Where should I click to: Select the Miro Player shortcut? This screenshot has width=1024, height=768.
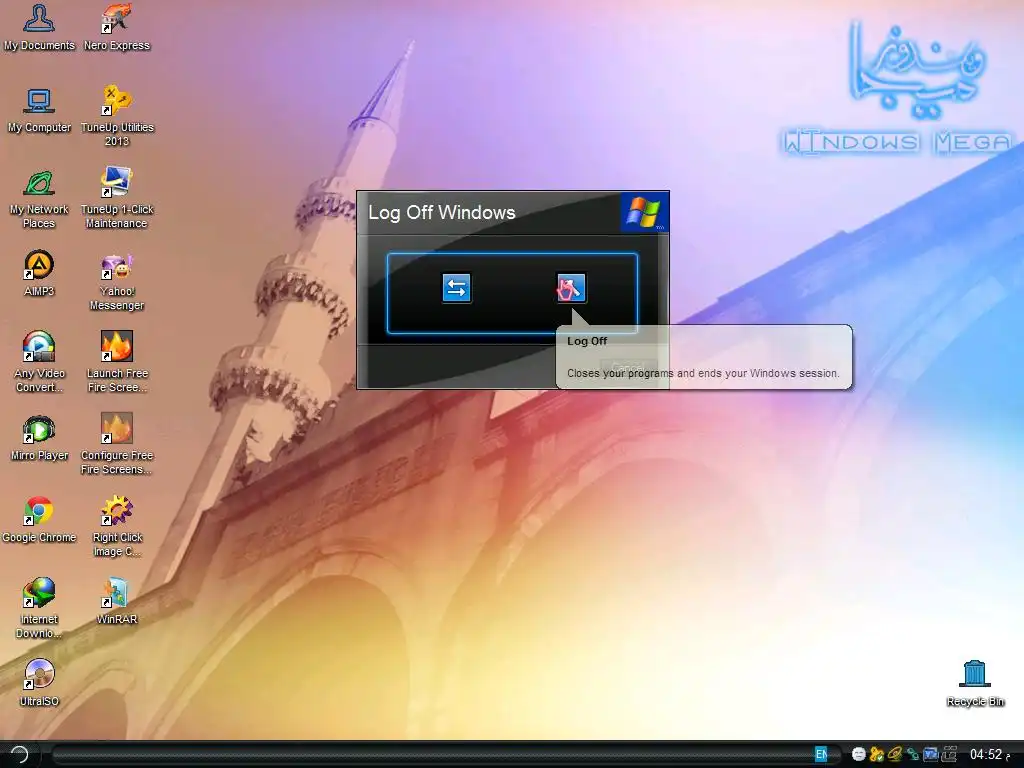pyautogui.click(x=39, y=438)
